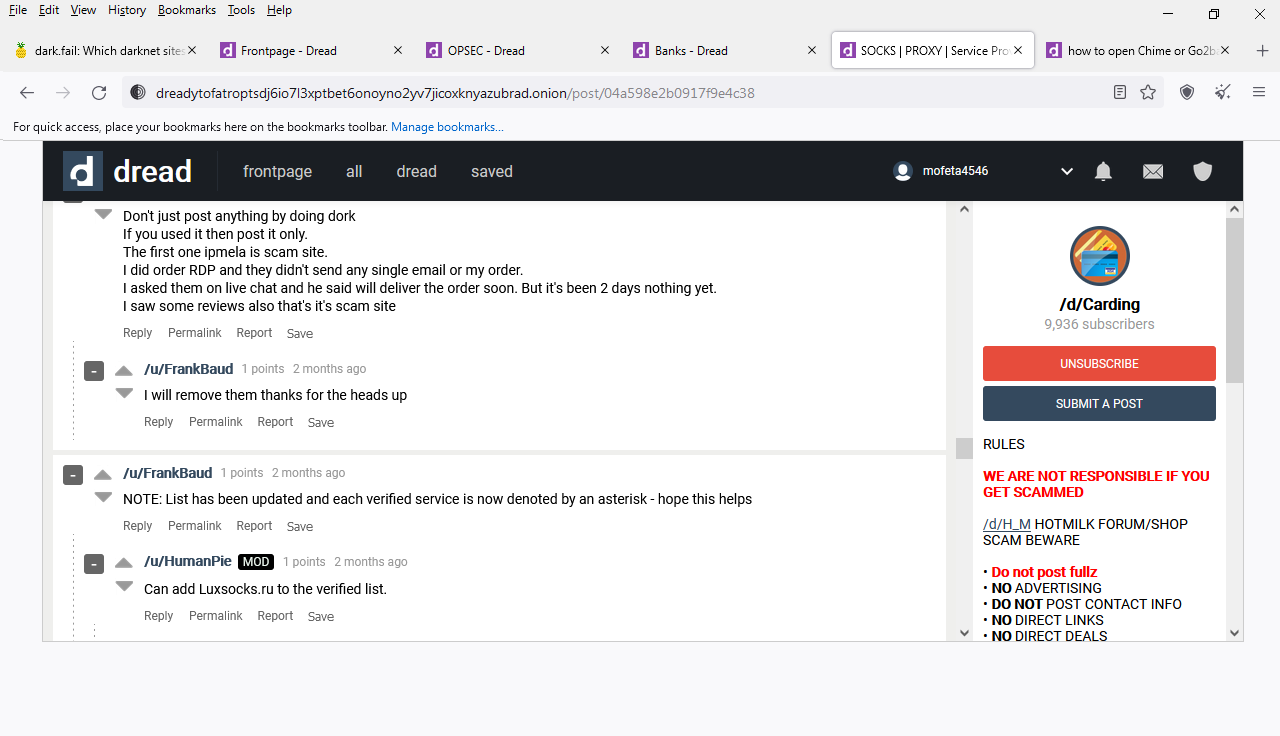Downvote FrankBaud's 'NOTE: List has been updated' comment
Screen dimensions: 1280x736
point(103,497)
